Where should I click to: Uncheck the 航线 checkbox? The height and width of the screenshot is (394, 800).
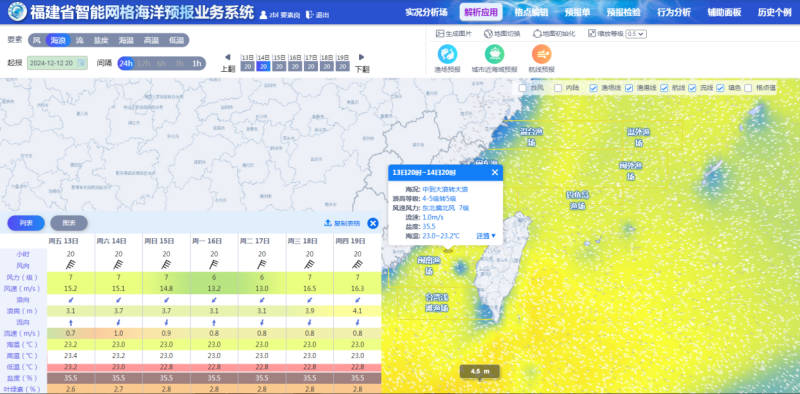664,88
